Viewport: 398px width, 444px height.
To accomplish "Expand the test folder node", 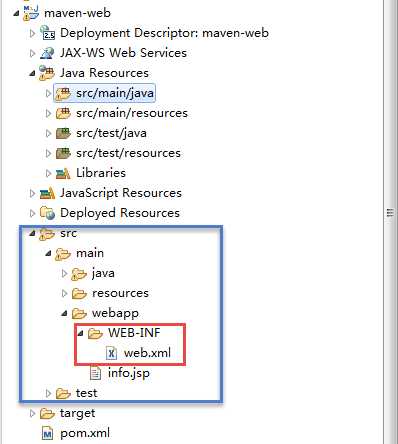I will click(x=48, y=394).
